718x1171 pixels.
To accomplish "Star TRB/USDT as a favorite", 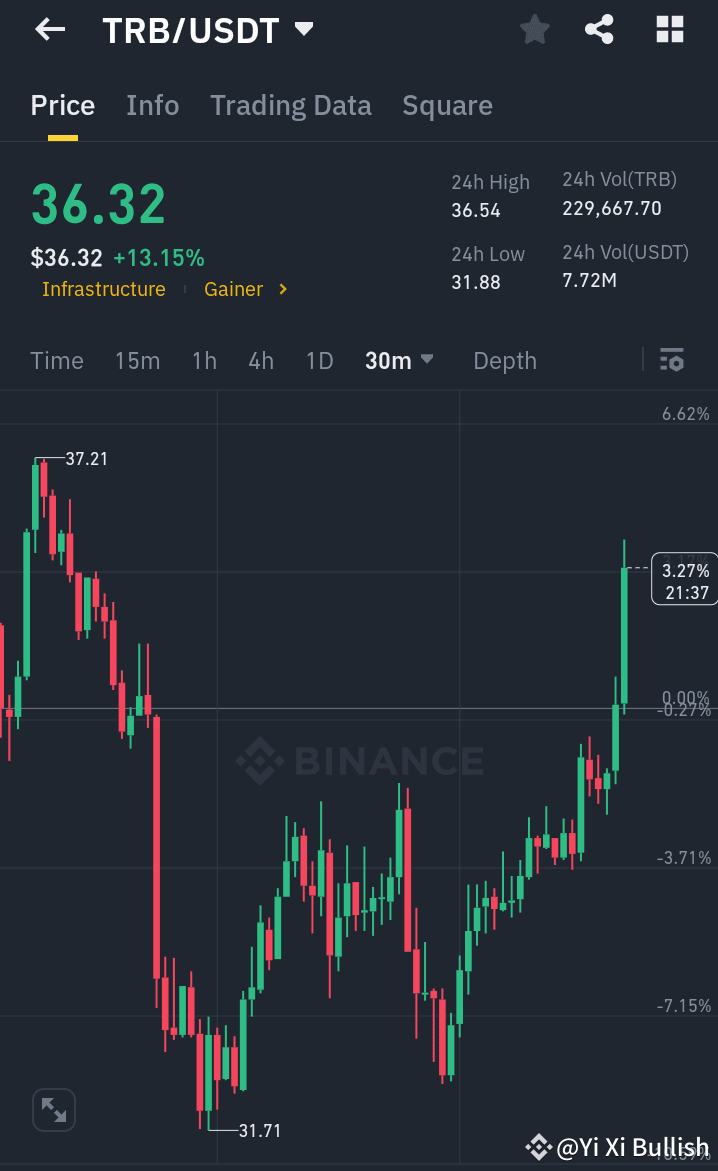I will point(534,29).
